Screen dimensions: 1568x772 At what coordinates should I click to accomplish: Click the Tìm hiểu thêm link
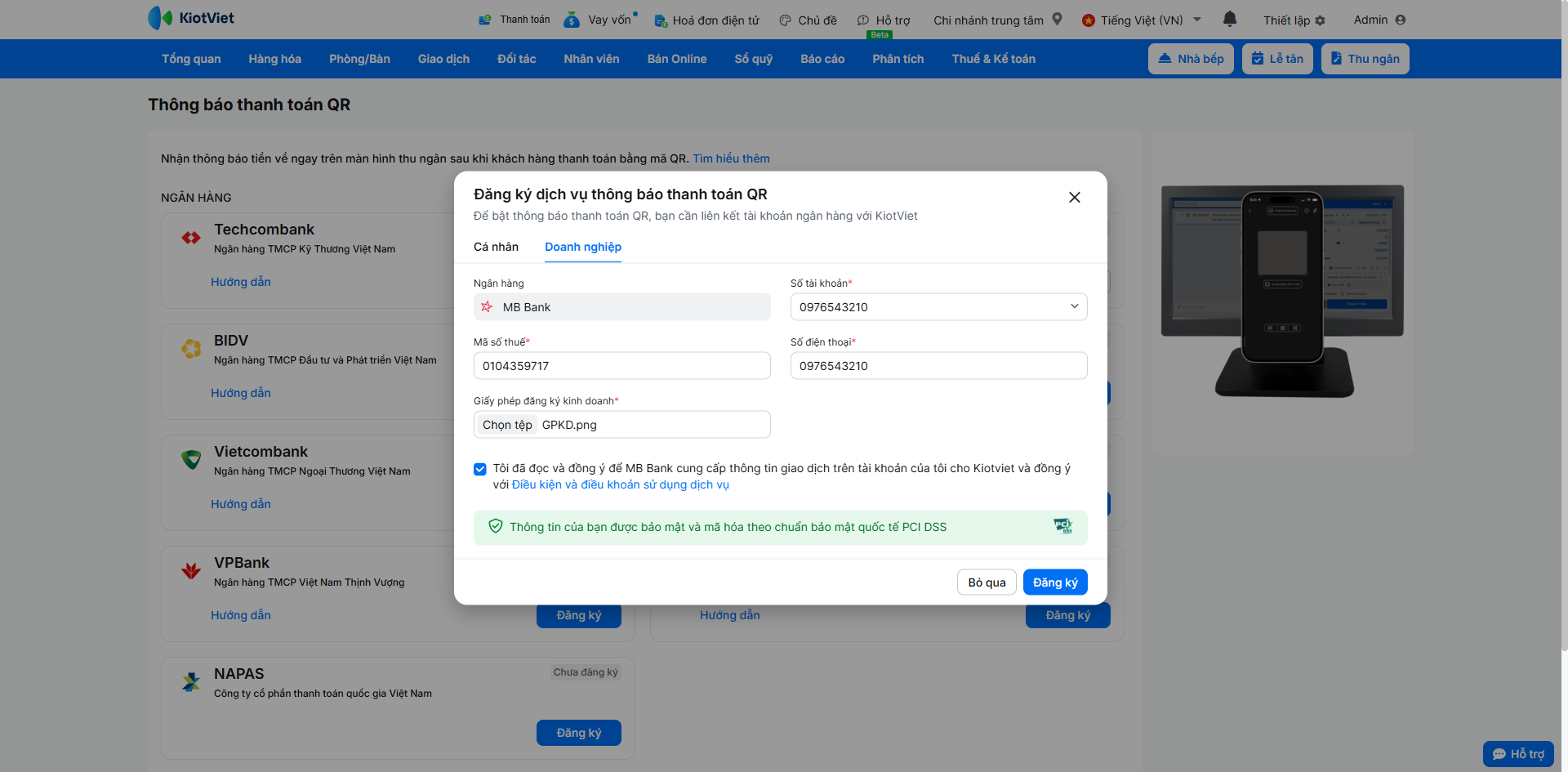point(731,158)
